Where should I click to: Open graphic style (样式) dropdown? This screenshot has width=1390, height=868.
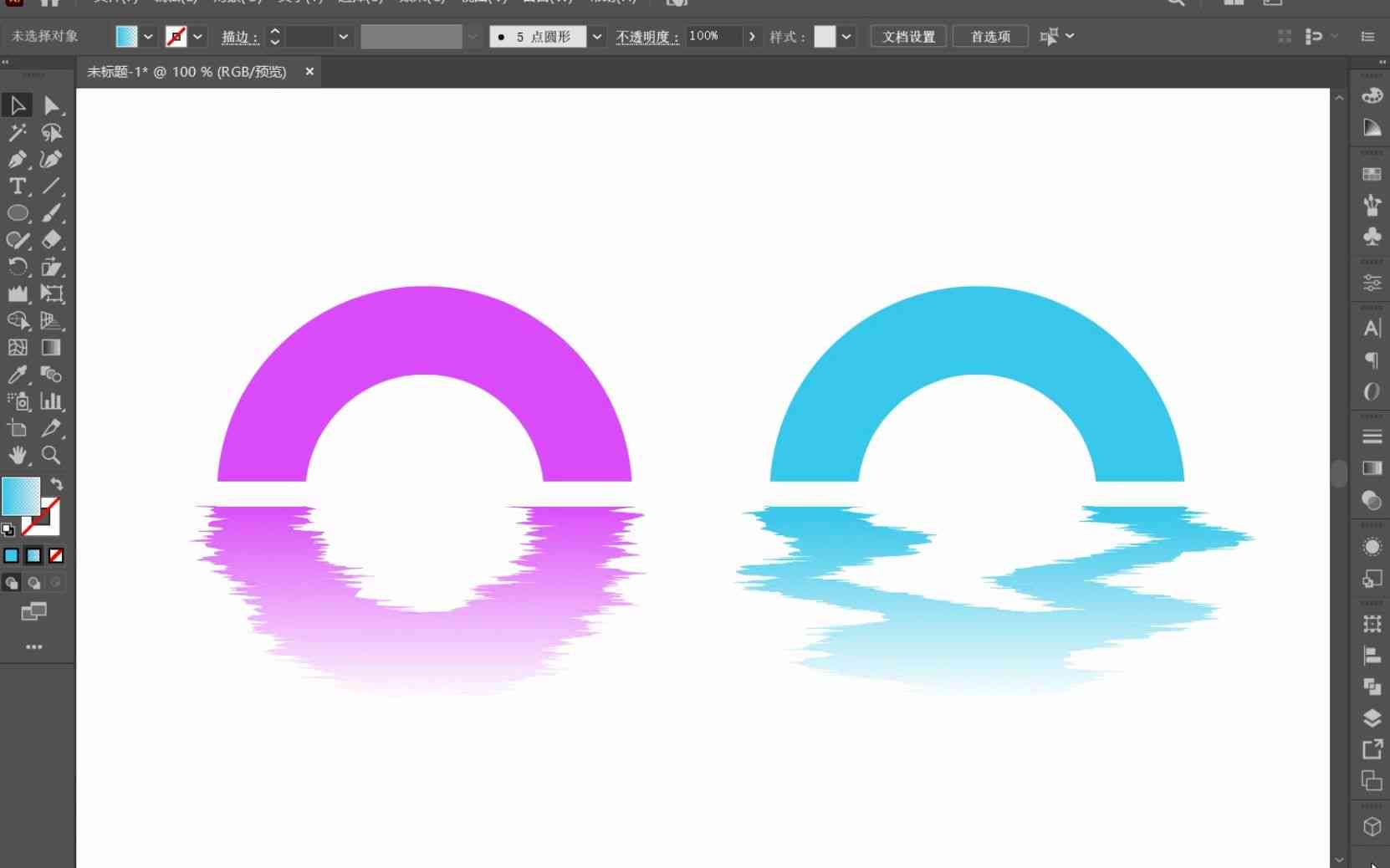point(846,37)
